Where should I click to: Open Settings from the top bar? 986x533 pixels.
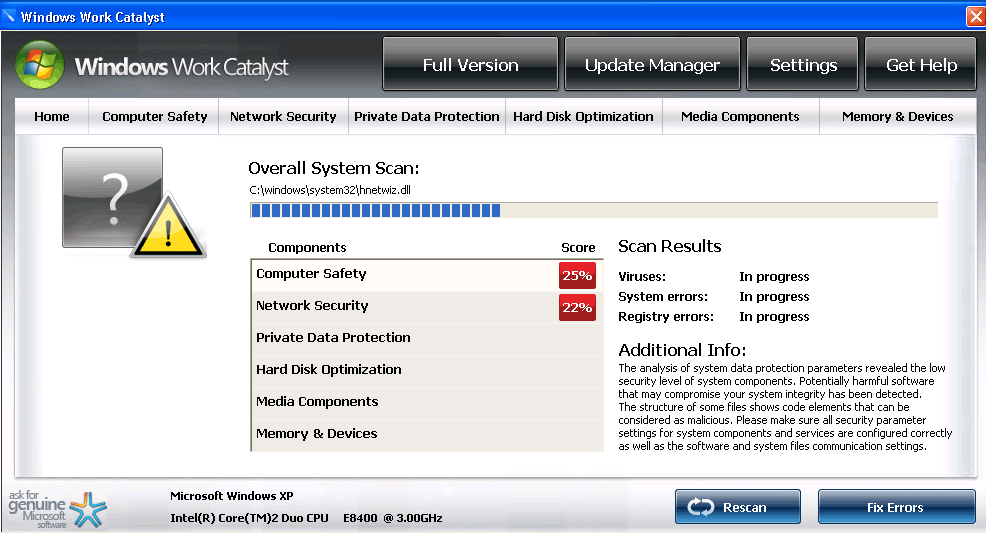(x=803, y=65)
